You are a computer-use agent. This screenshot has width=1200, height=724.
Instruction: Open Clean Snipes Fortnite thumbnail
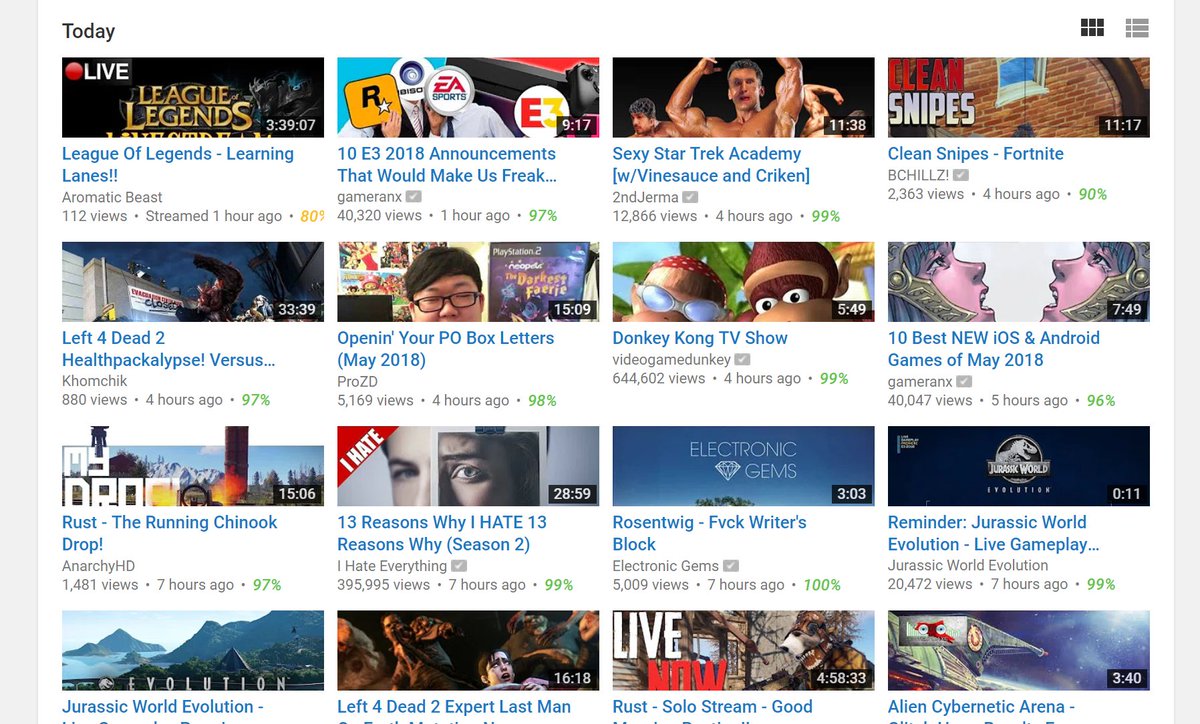(x=1019, y=97)
